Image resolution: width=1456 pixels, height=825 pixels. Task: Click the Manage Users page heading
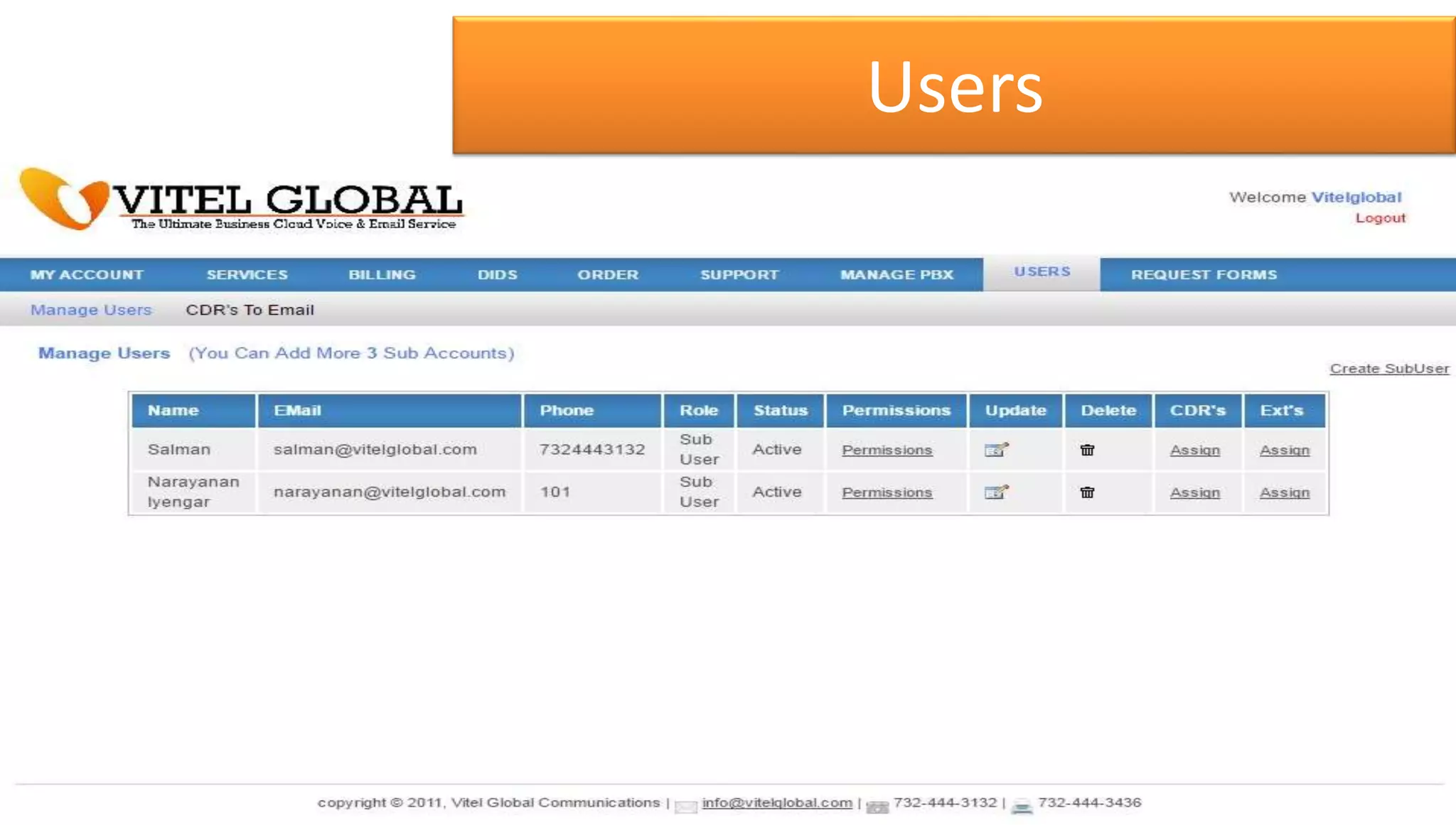pyautogui.click(x=104, y=353)
